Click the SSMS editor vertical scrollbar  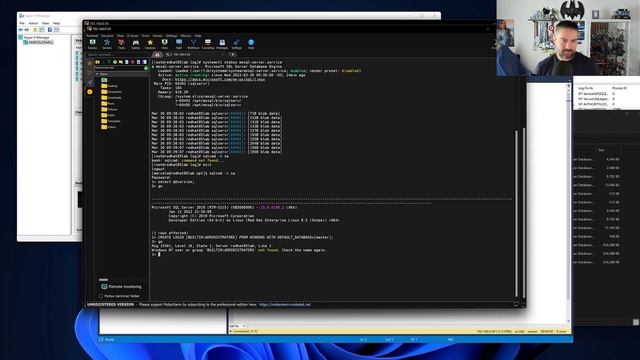569,204
